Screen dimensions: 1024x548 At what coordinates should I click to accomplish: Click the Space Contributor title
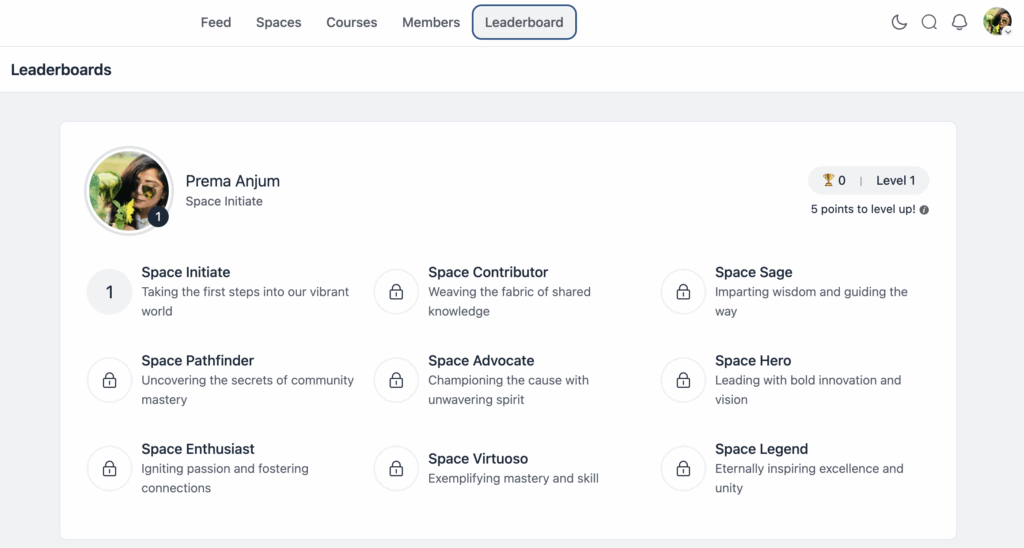488,272
